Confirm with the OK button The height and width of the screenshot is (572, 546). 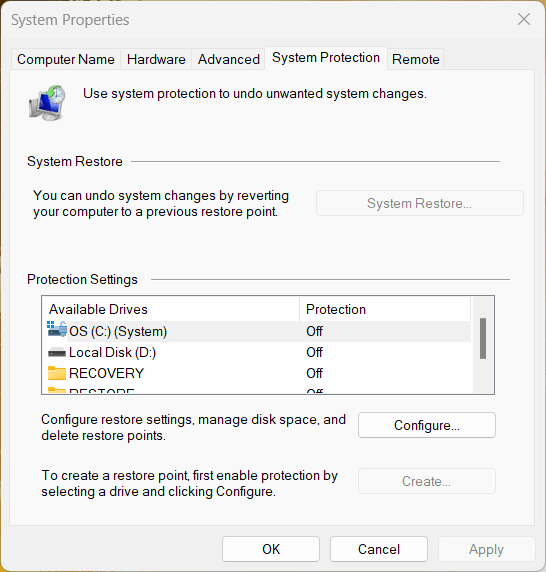[x=271, y=549]
